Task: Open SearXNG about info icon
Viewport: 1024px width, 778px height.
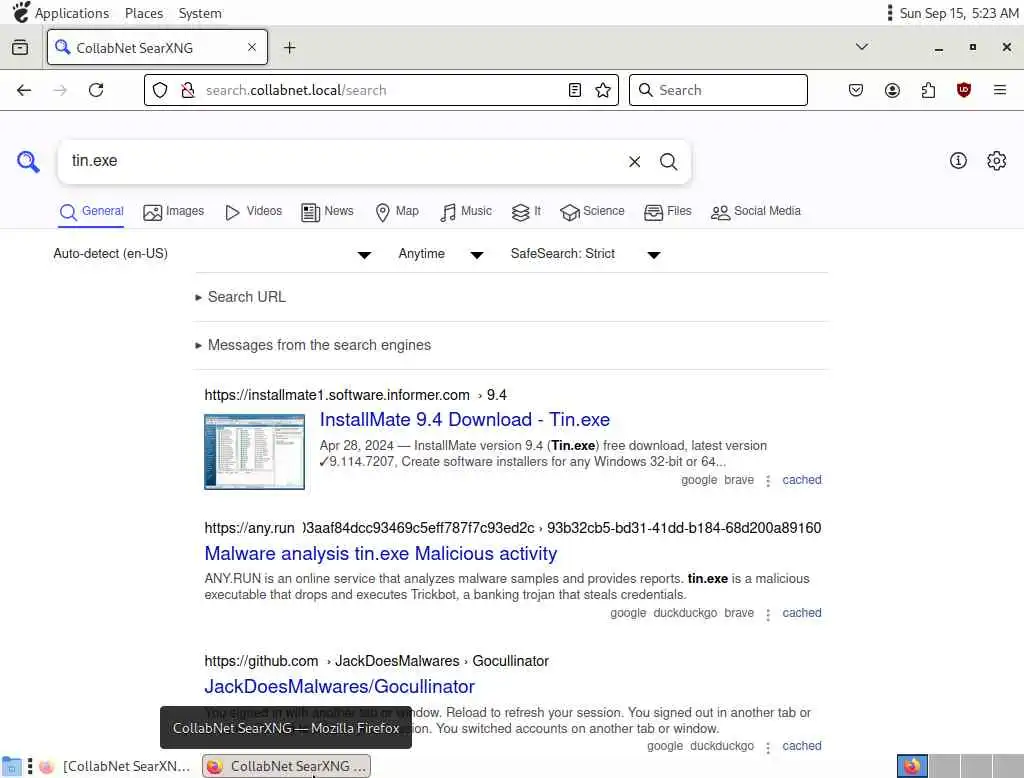Action: (x=958, y=161)
